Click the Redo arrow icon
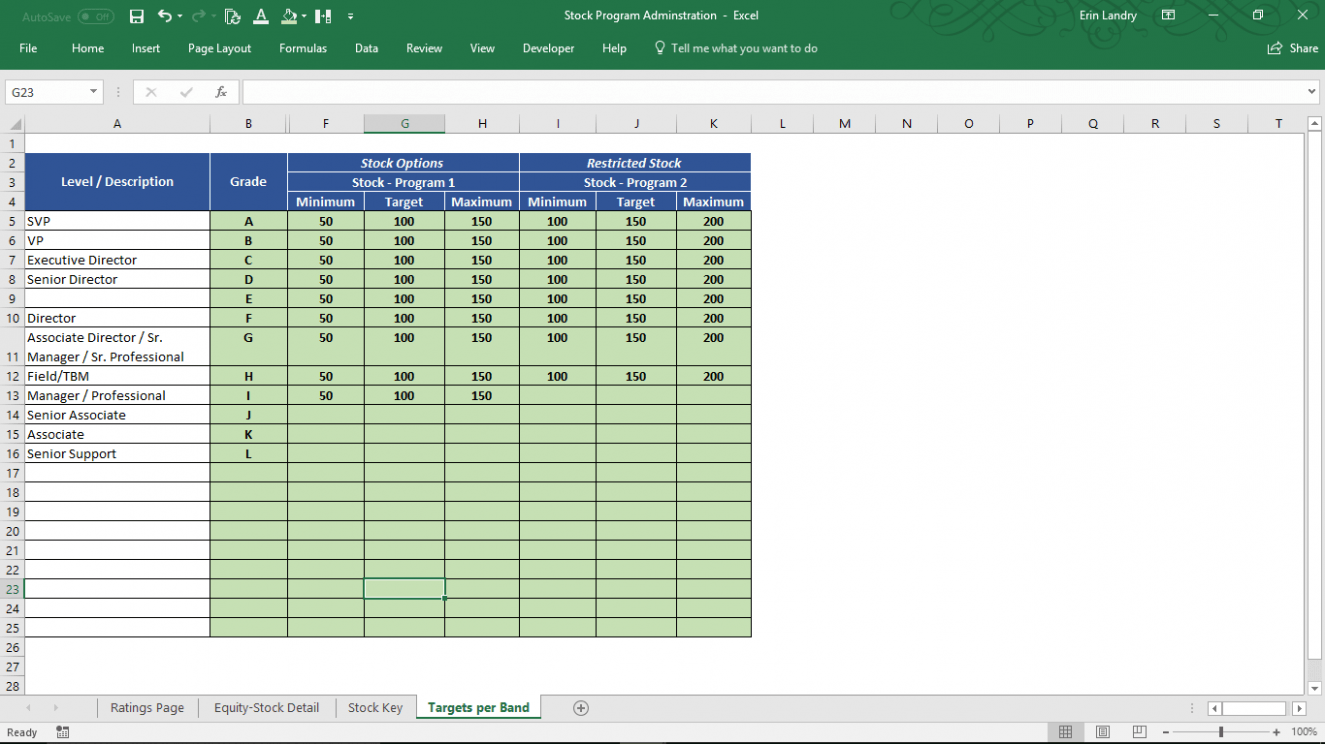Viewport: 1325px width, 744px height. (x=198, y=16)
